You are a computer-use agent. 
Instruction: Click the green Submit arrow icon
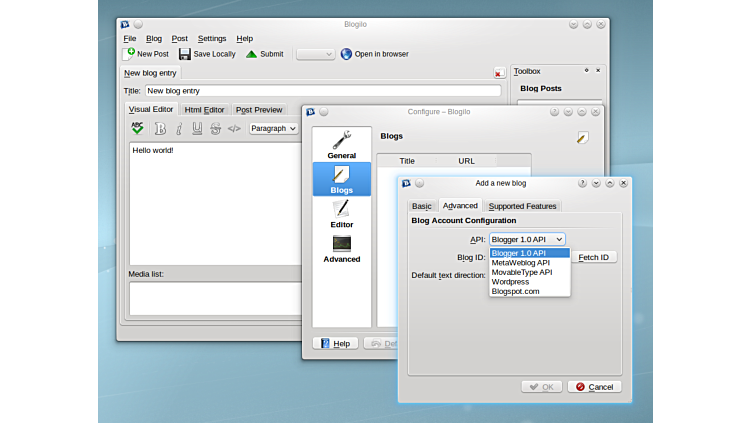pos(251,54)
